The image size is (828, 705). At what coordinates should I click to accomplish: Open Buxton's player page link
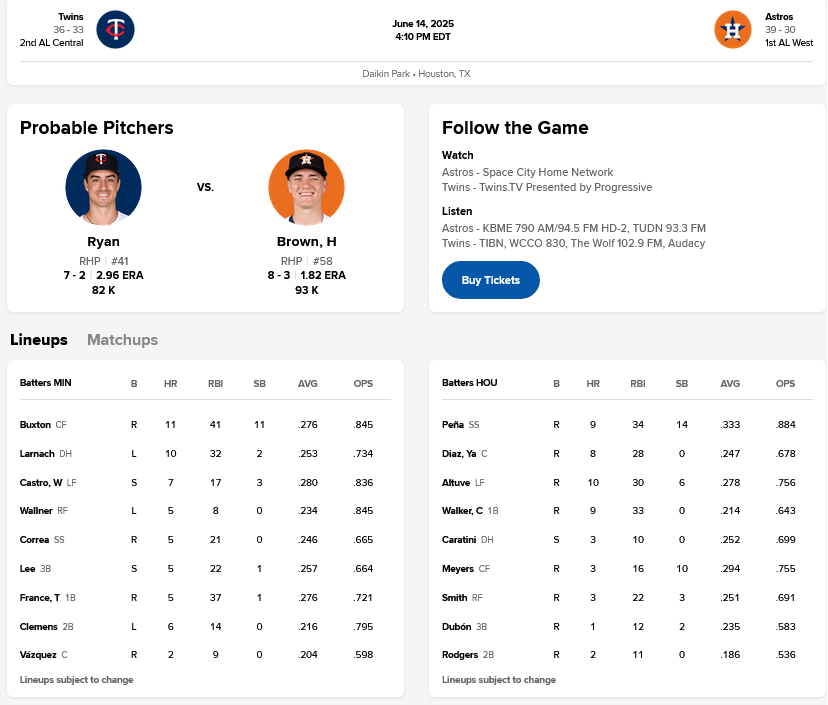coord(35,425)
